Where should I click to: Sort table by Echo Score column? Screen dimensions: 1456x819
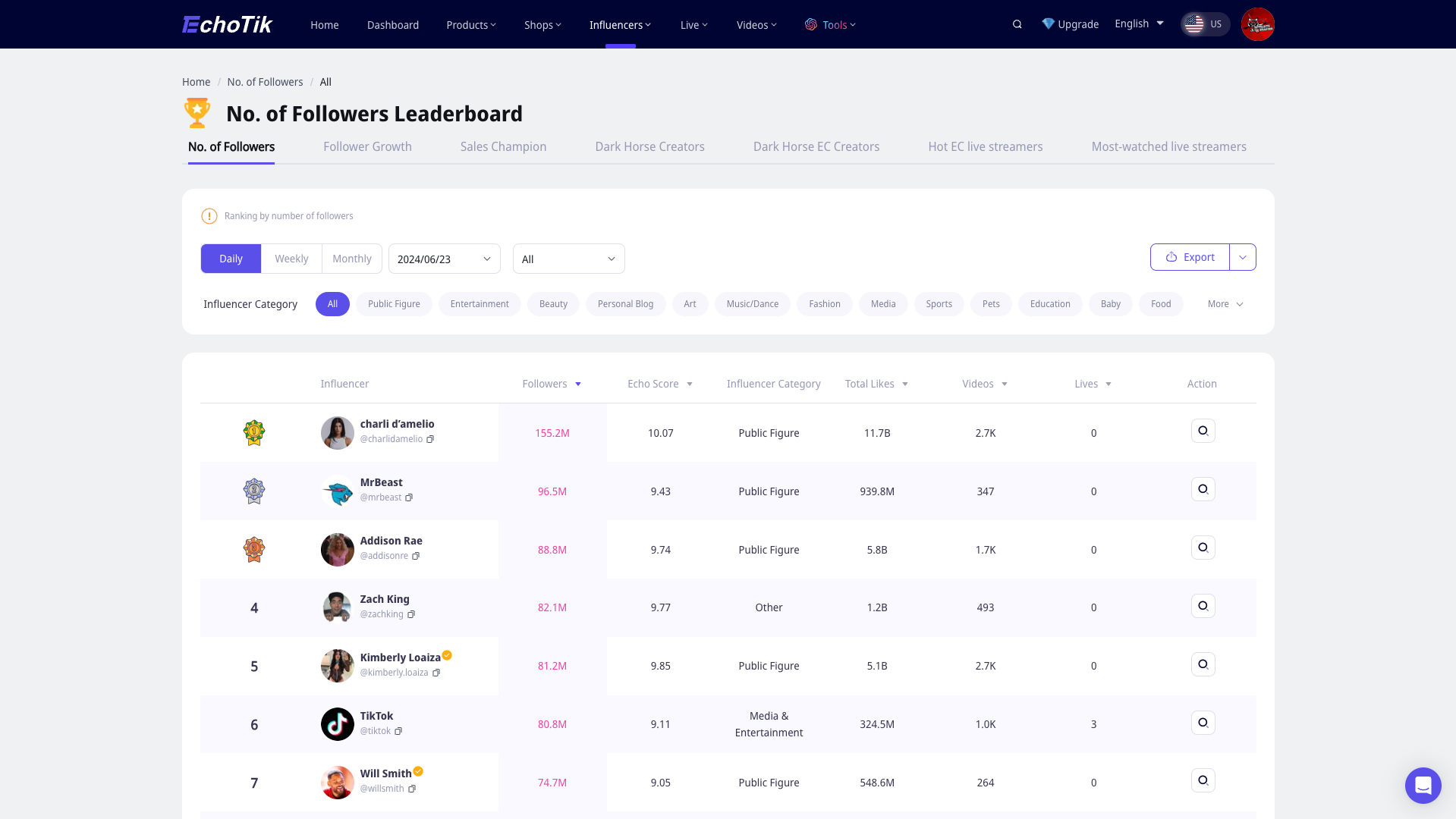pos(659,384)
